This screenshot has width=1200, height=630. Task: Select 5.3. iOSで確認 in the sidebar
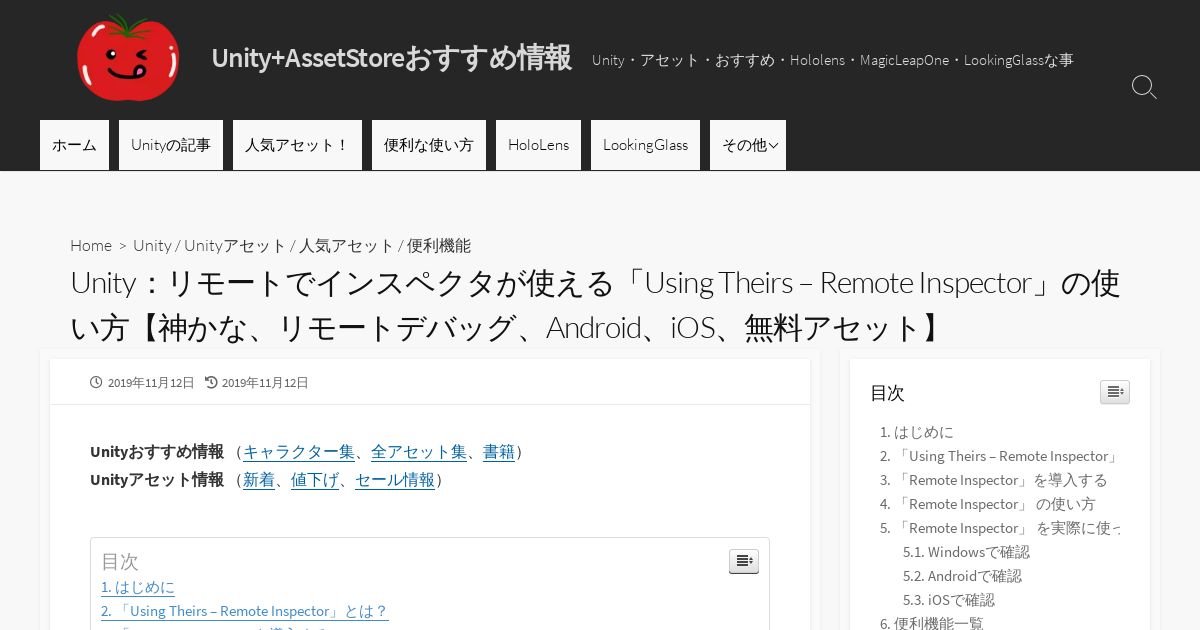(x=949, y=600)
